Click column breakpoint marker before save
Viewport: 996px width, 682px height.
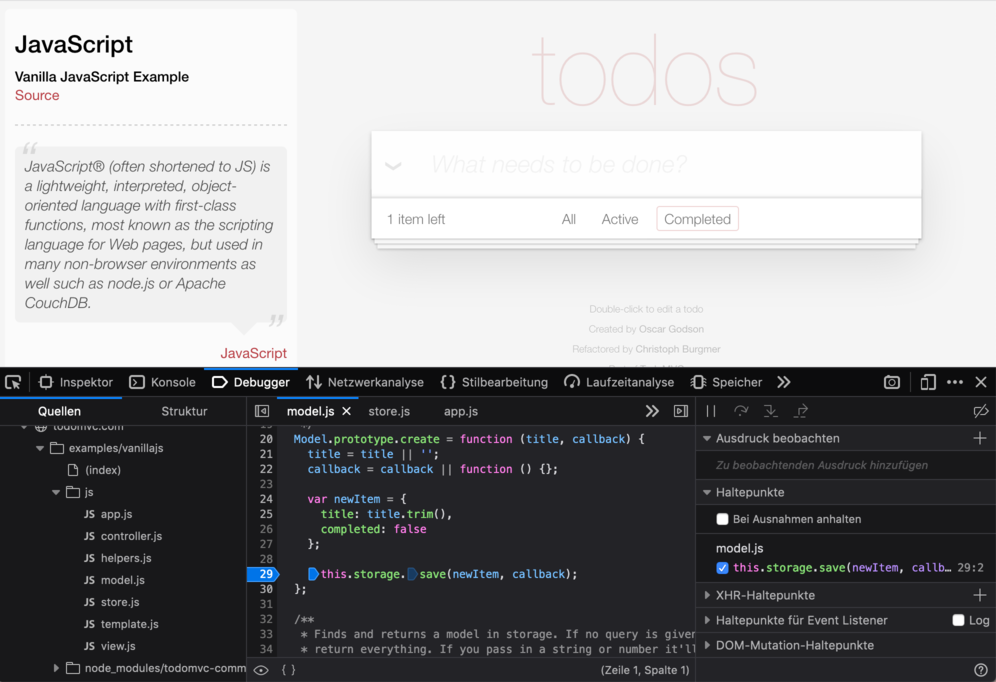point(412,574)
